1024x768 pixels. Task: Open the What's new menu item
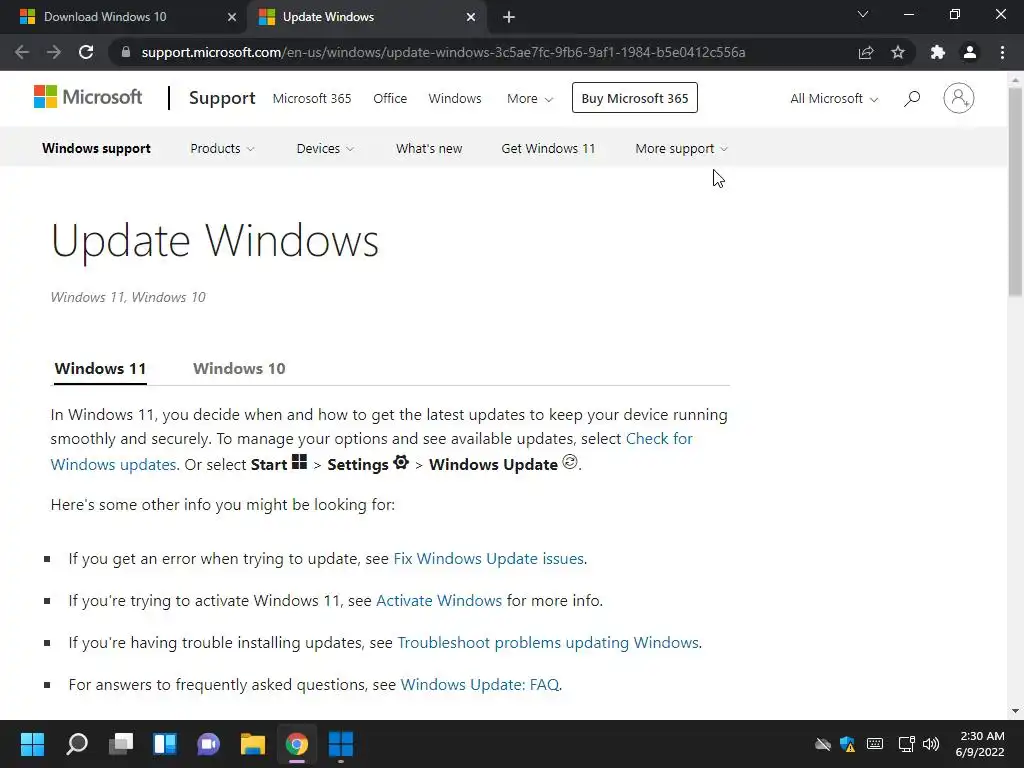tap(429, 149)
